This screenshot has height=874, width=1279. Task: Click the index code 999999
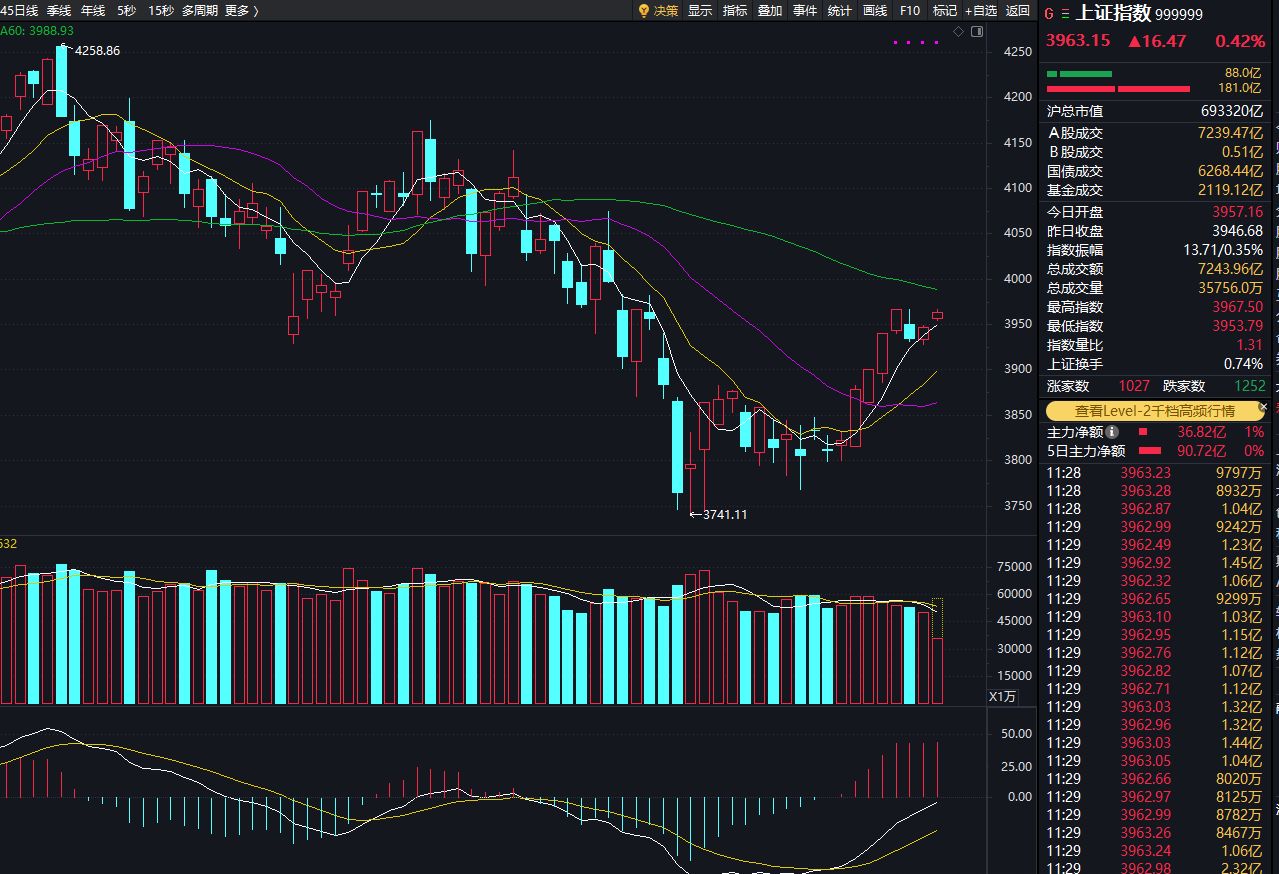tap(1179, 15)
